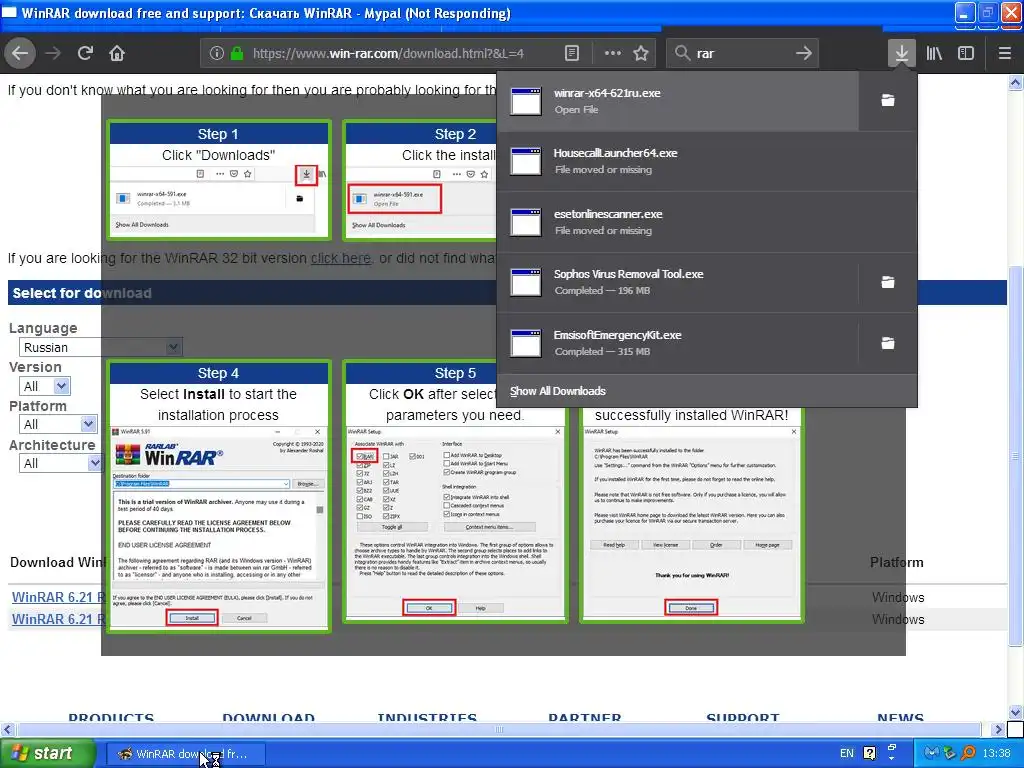Open containing folder for EmsisoftEmergencyKit.exe
Image resolution: width=1024 pixels, height=768 pixels.
(888, 343)
